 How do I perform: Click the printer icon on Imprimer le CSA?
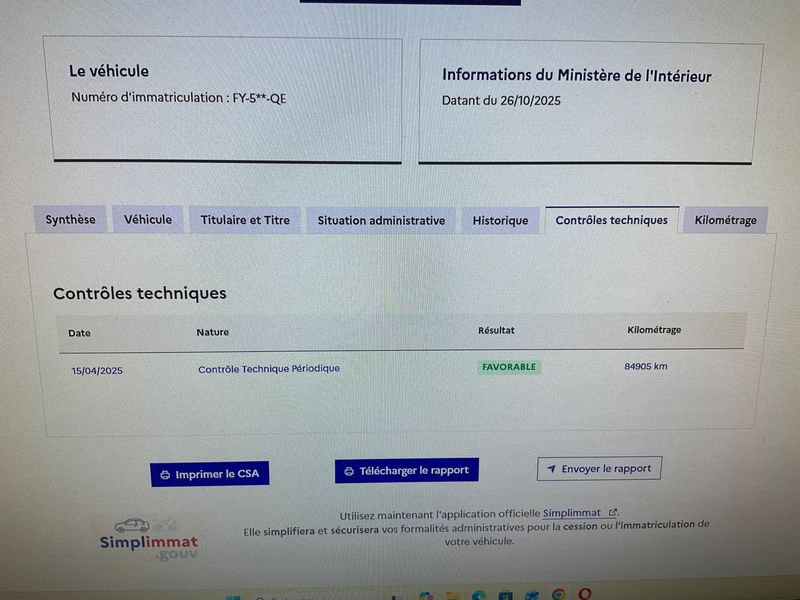[x=165, y=475]
